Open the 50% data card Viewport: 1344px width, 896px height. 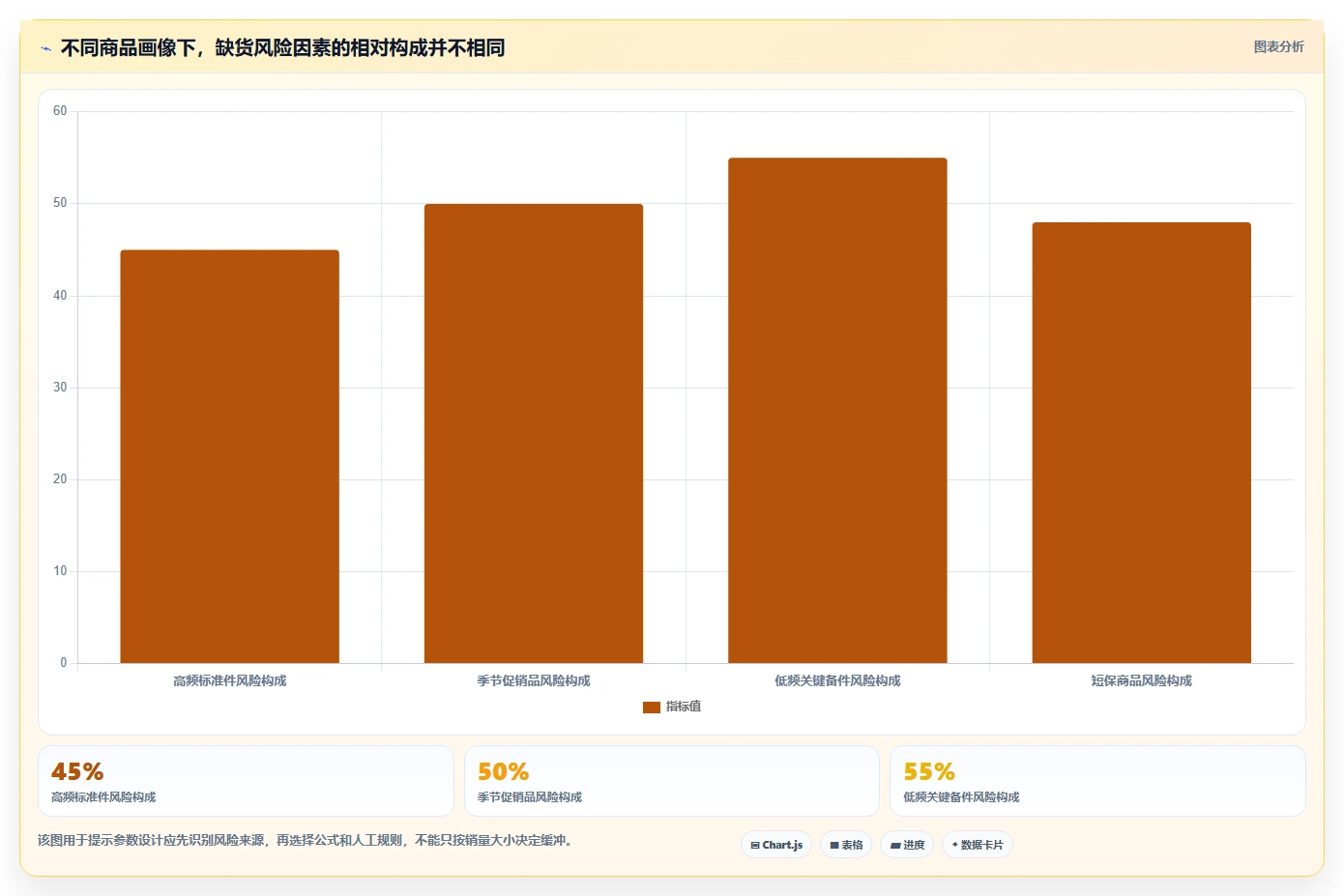(x=672, y=781)
